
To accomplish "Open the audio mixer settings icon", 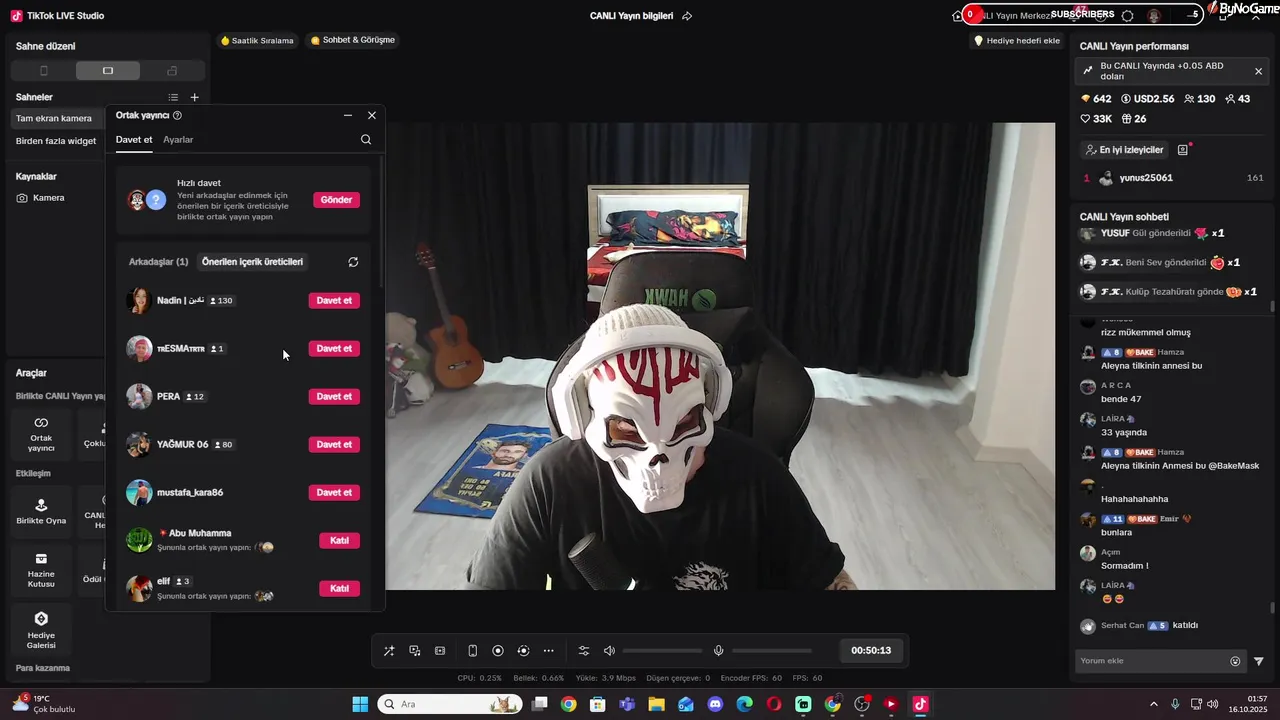I will pyautogui.click(x=584, y=651).
